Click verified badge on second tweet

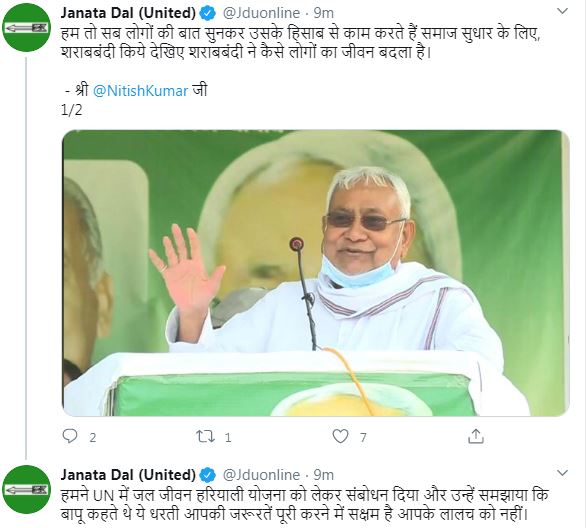pyautogui.click(x=208, y=475)
